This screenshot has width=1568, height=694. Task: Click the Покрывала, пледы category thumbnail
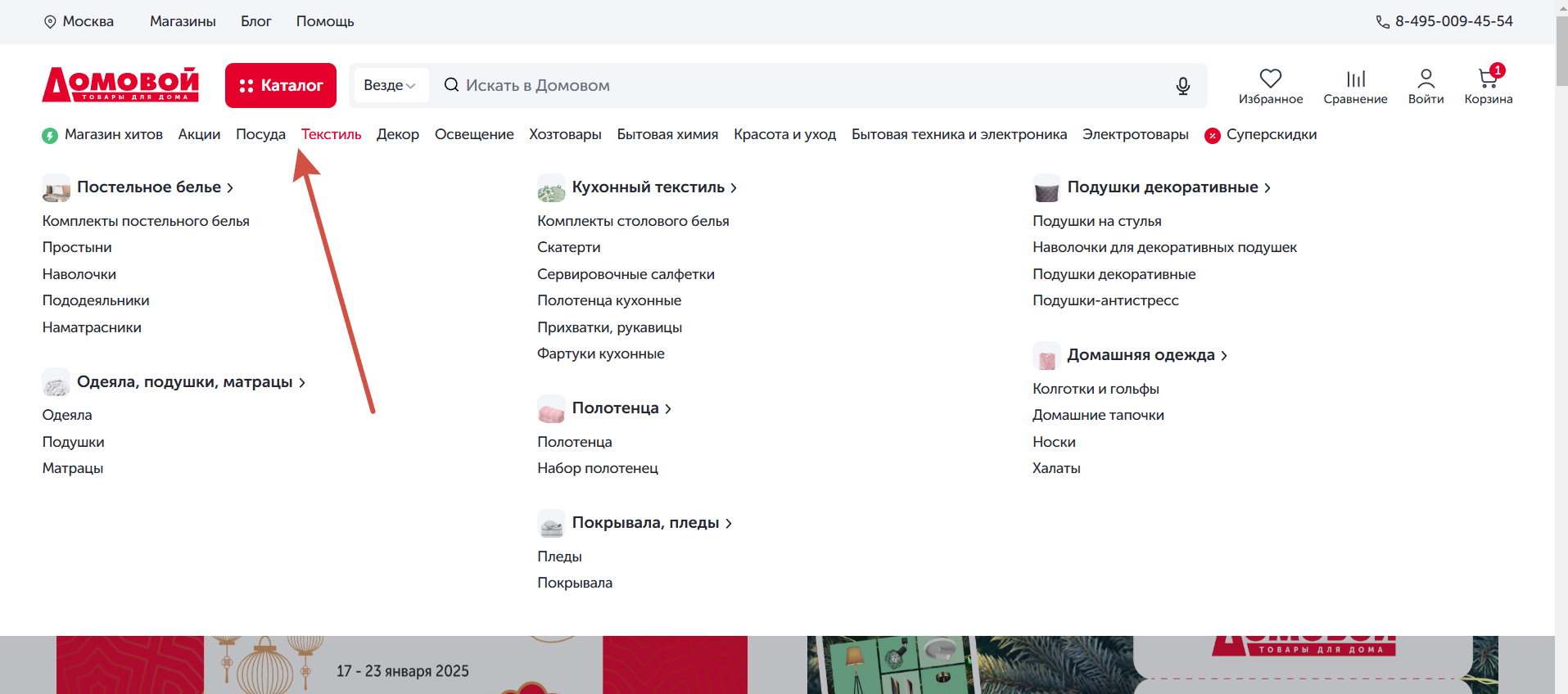pyautogui.click(x=552, y=524)
